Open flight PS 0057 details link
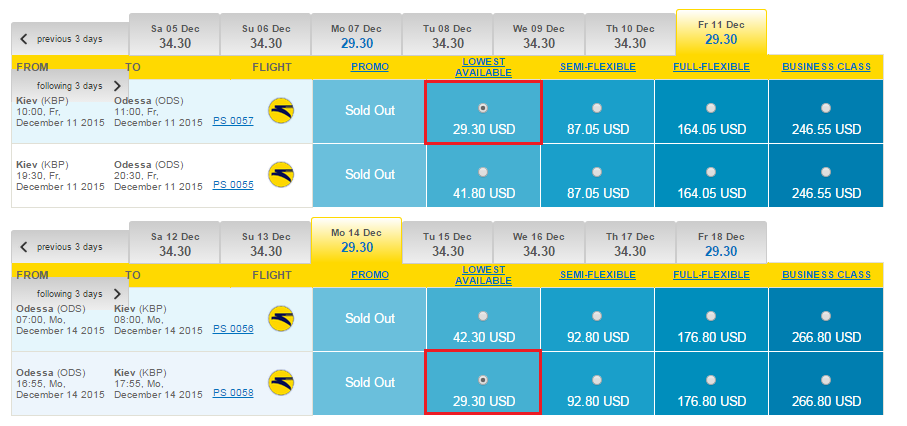This screenshot has width=907, height=426. click(x=233, y=121)
